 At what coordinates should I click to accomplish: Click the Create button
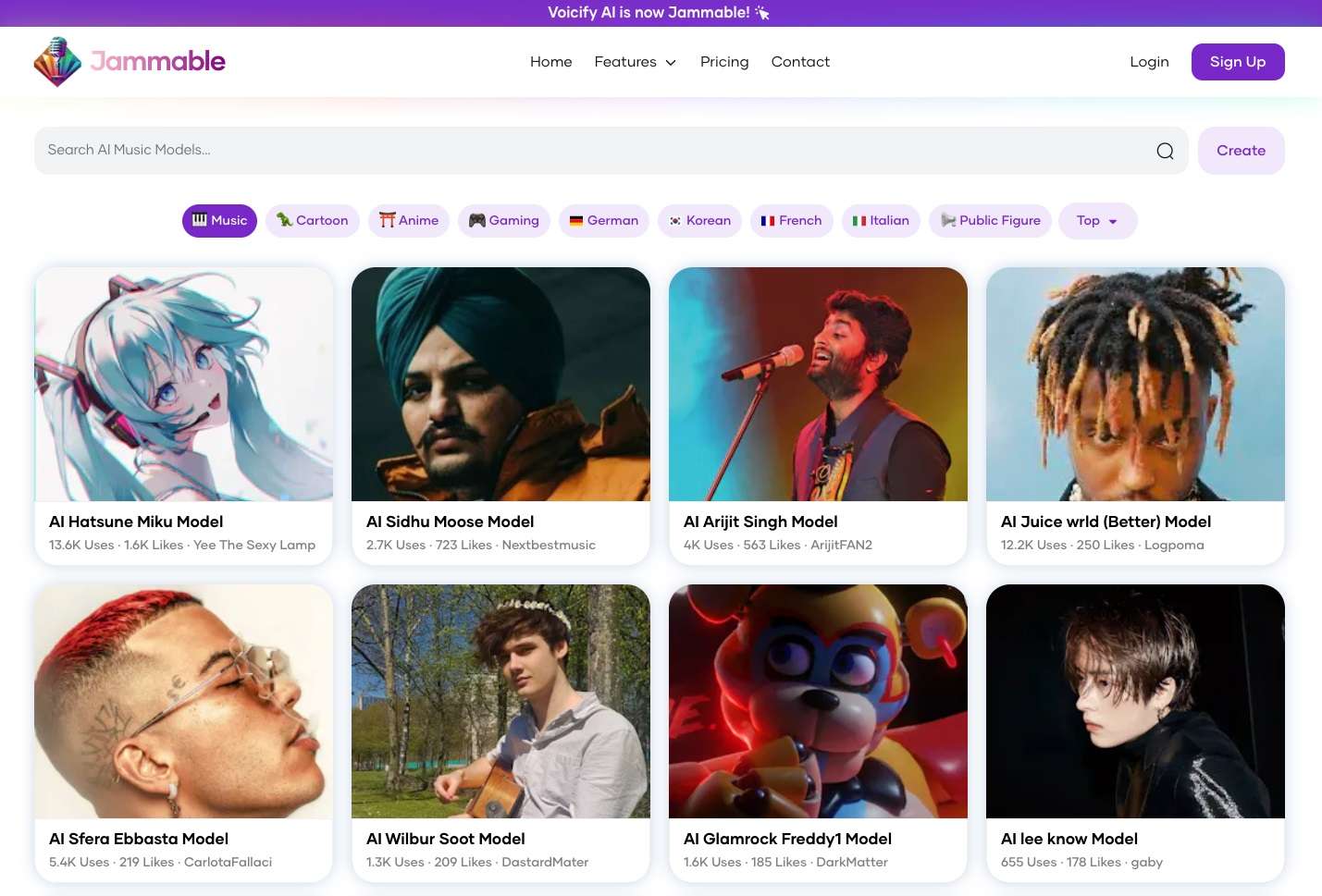(x=1241, y=151)
